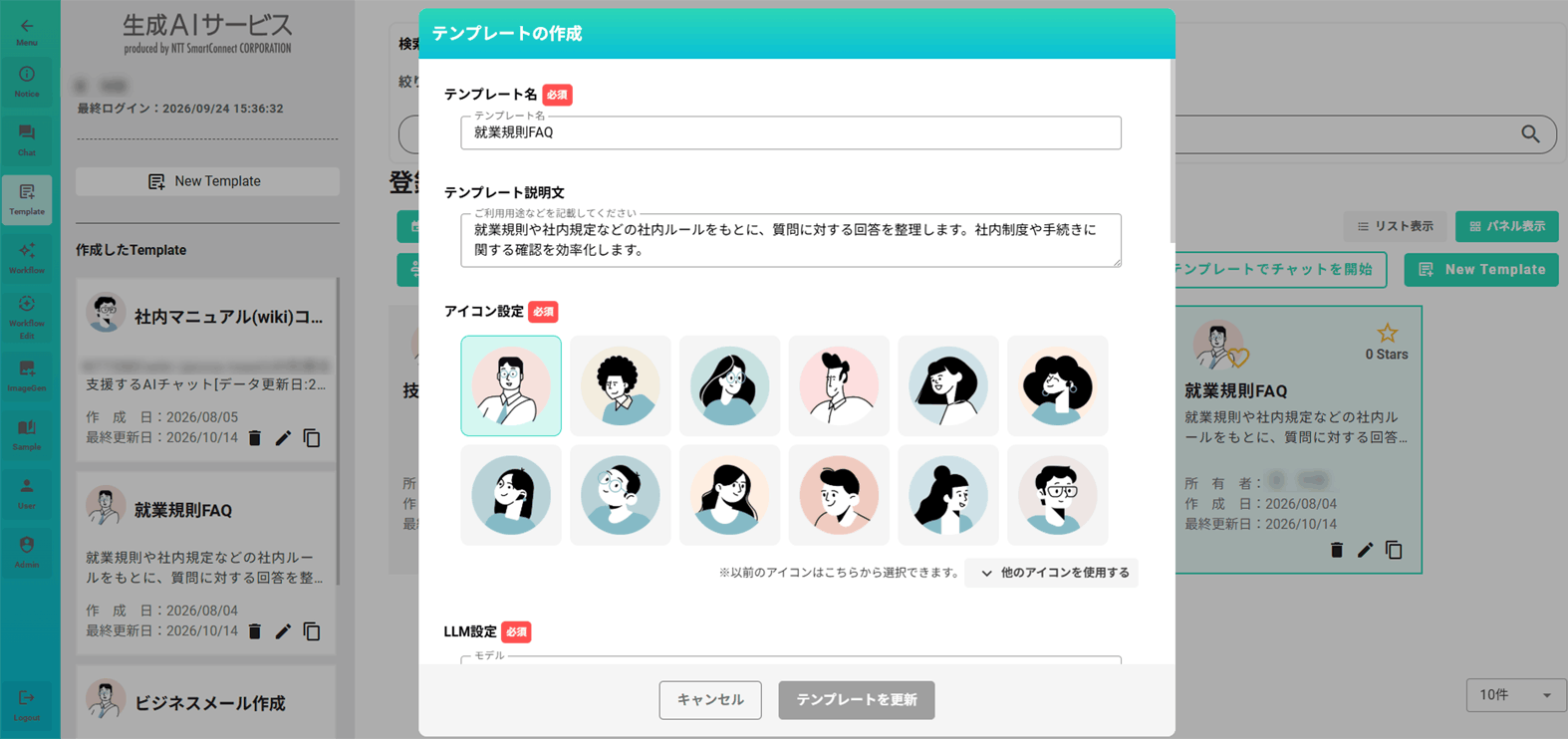Select the highlighted avatar with glasses and tie
This screenshot has height=739, width=1568.
(x=511, y=385)
